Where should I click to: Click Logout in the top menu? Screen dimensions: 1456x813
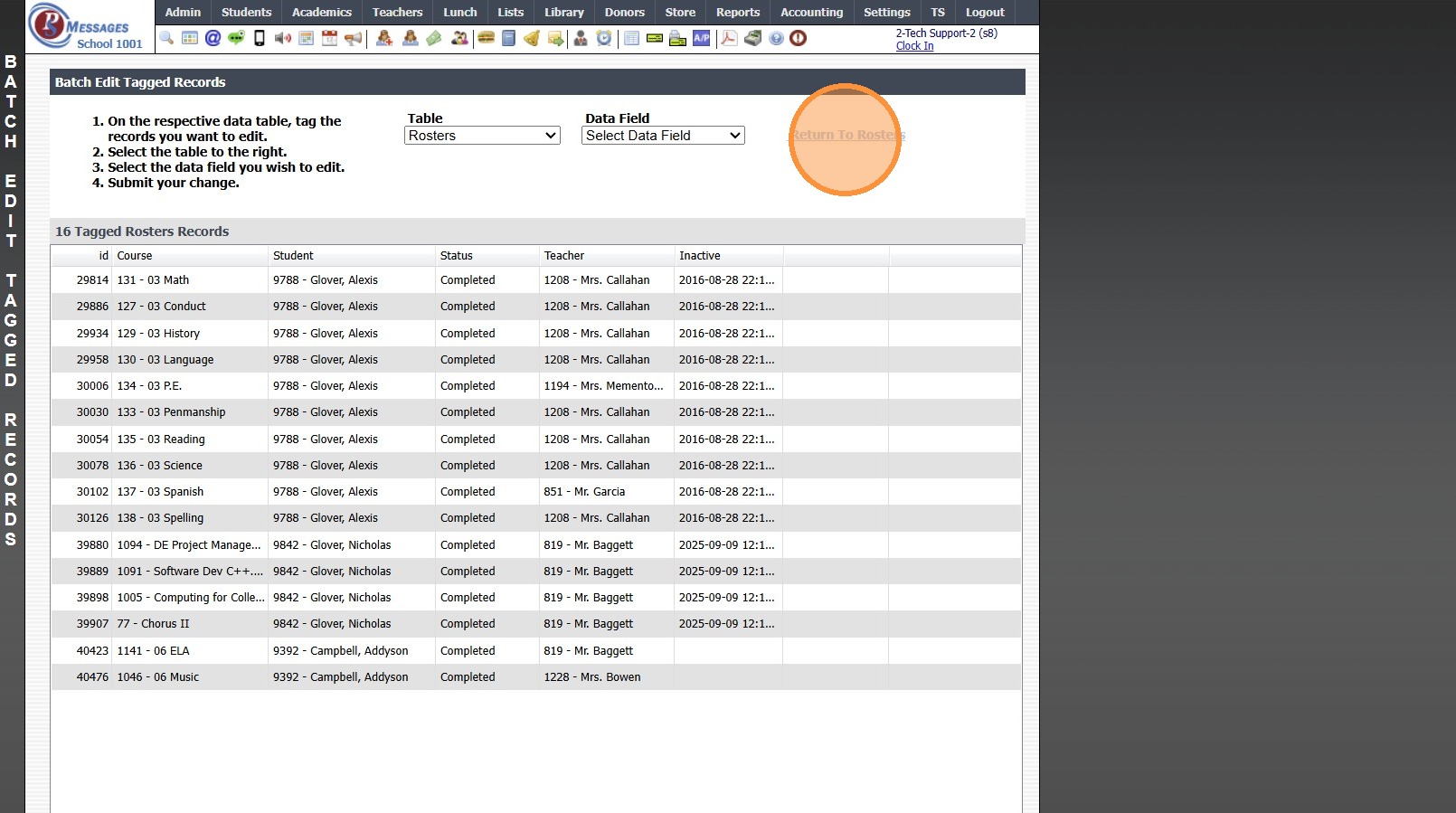pos(985,13)
